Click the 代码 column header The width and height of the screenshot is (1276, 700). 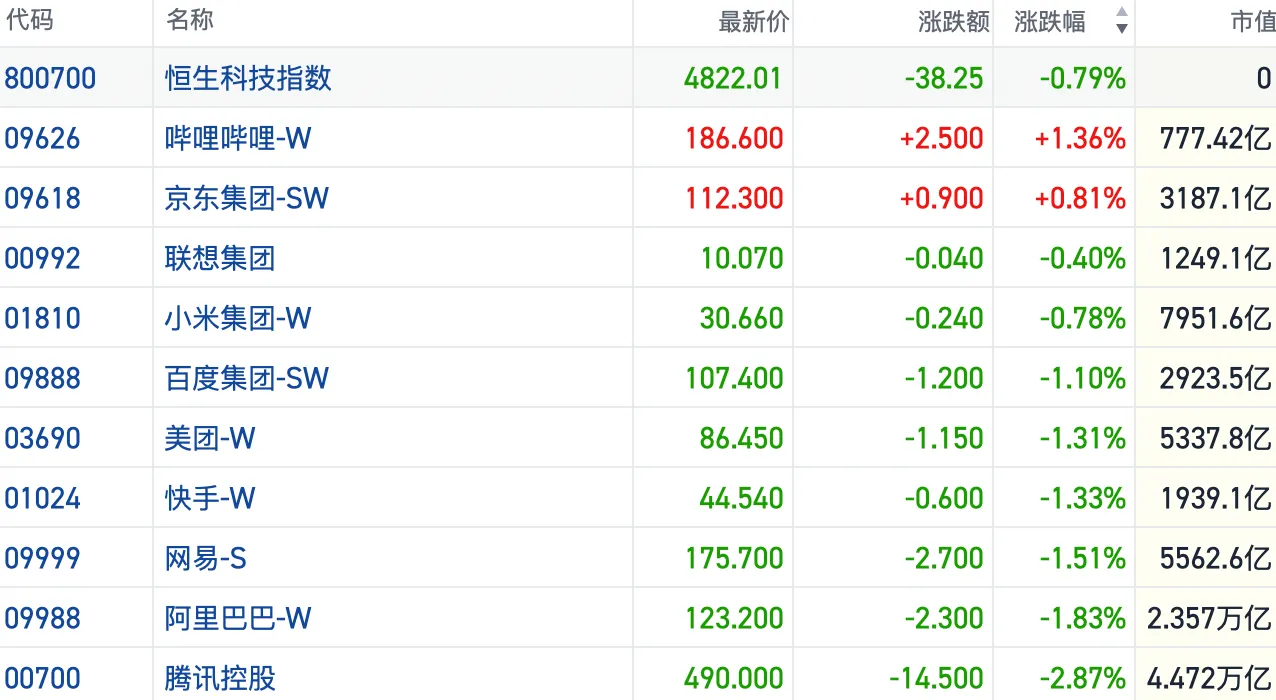29,21
